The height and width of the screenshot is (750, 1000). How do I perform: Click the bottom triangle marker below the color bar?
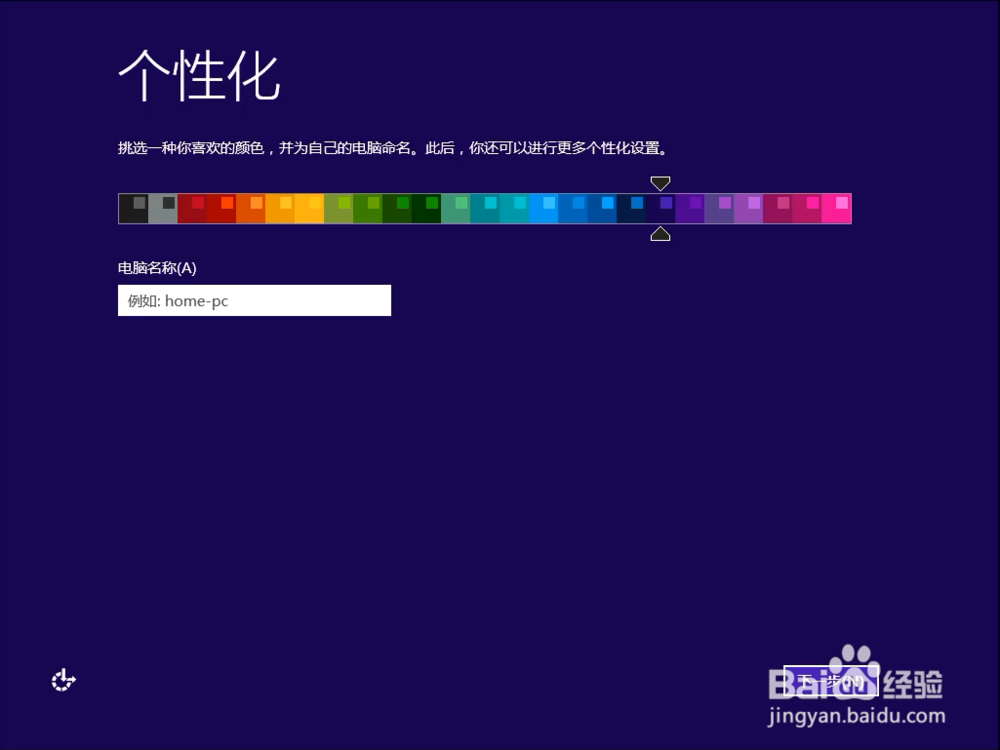tap(660, 233)
